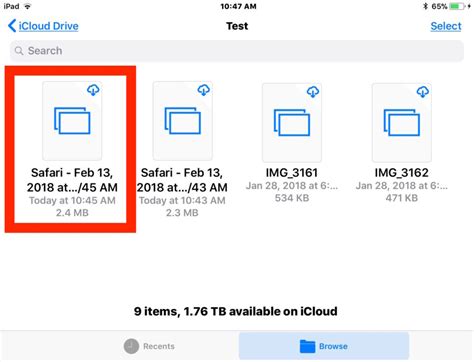The height and width of the screenshot is (362, 474).
Task: Open the Safari 10:43 AM file thumbnail
Action: tap(182, 121)
